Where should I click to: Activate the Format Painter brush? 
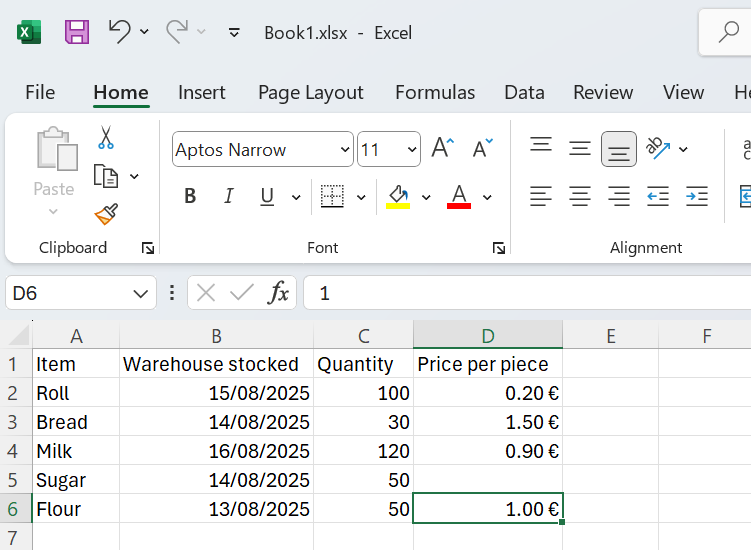(106, 214)
